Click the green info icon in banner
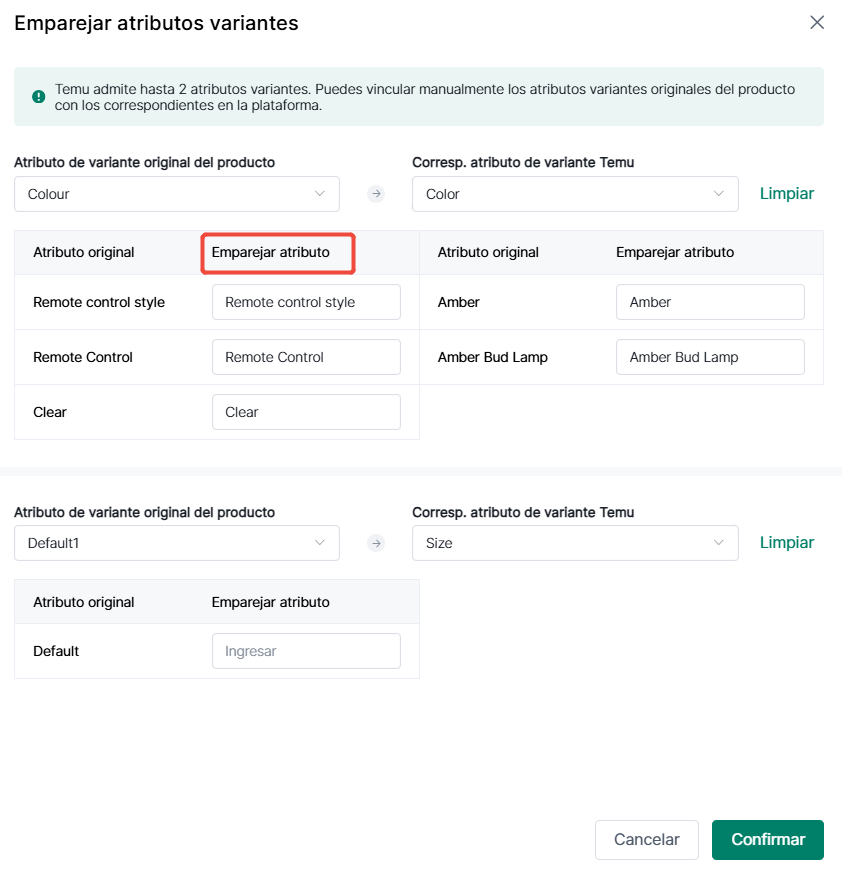The width and height of the screenshot is (842, 875). click(x=39, y=97)
